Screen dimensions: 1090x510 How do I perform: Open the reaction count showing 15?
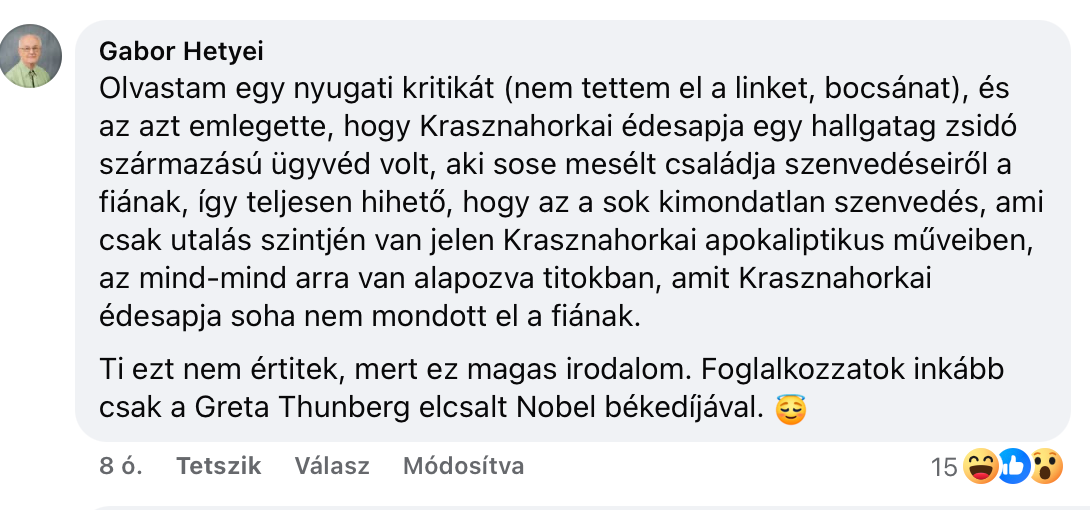943,467
